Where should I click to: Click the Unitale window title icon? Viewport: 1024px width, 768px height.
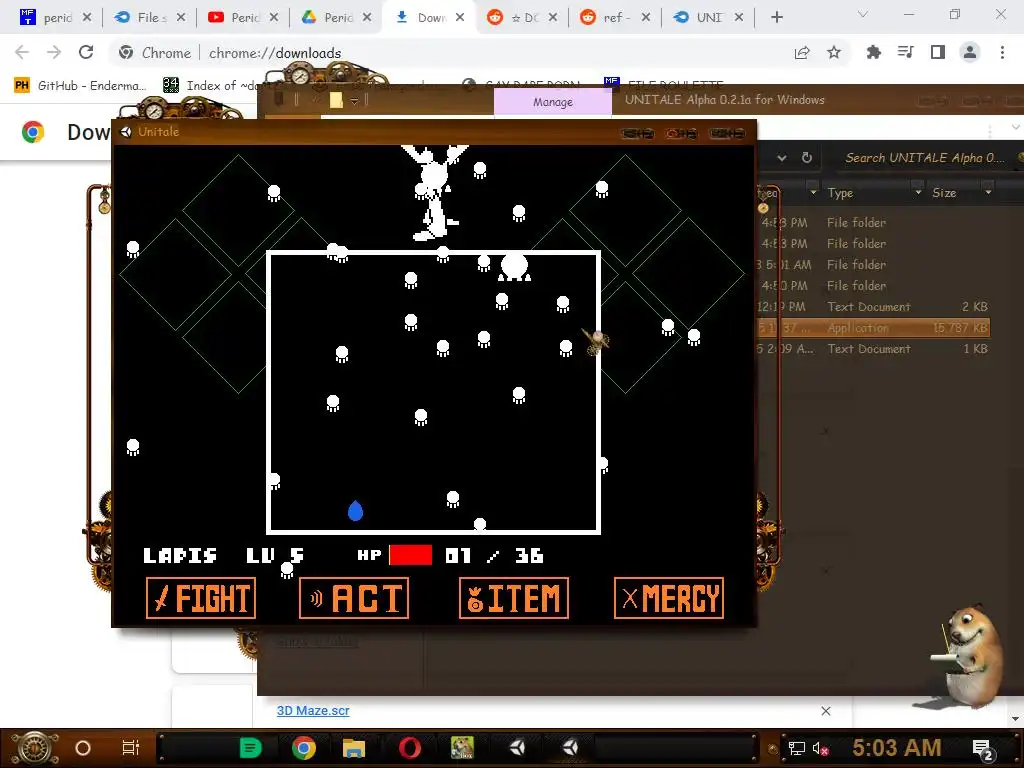click(x=126, y=132)
